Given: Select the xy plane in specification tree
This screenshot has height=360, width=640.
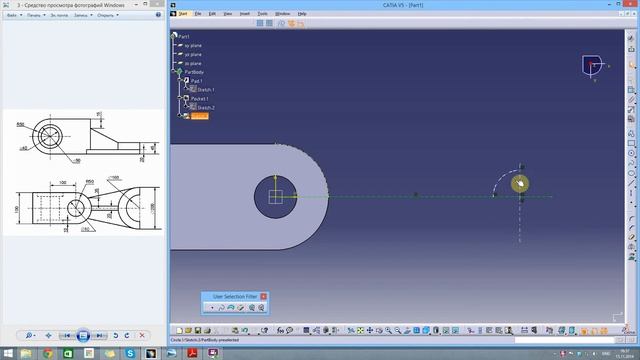Looking at the screenshot, I should 193,46.
